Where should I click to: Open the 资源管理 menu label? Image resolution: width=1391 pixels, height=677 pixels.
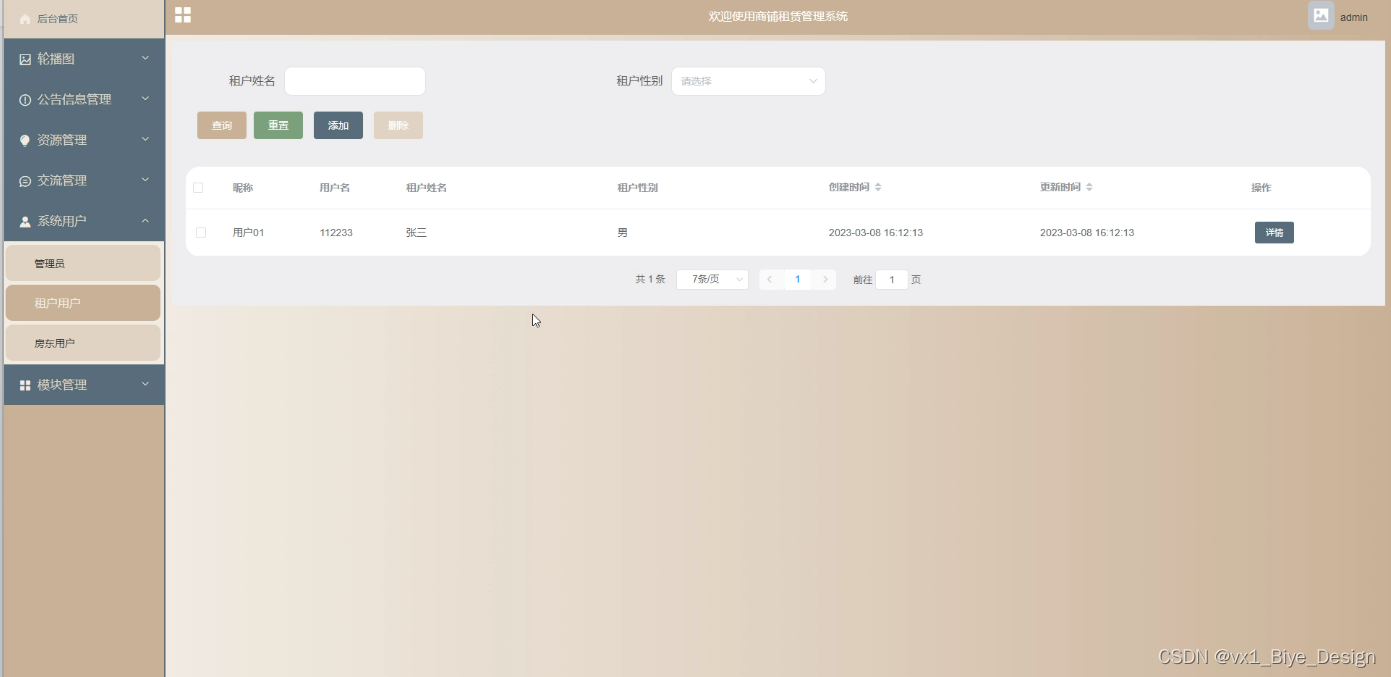click(x=62, y=141)
